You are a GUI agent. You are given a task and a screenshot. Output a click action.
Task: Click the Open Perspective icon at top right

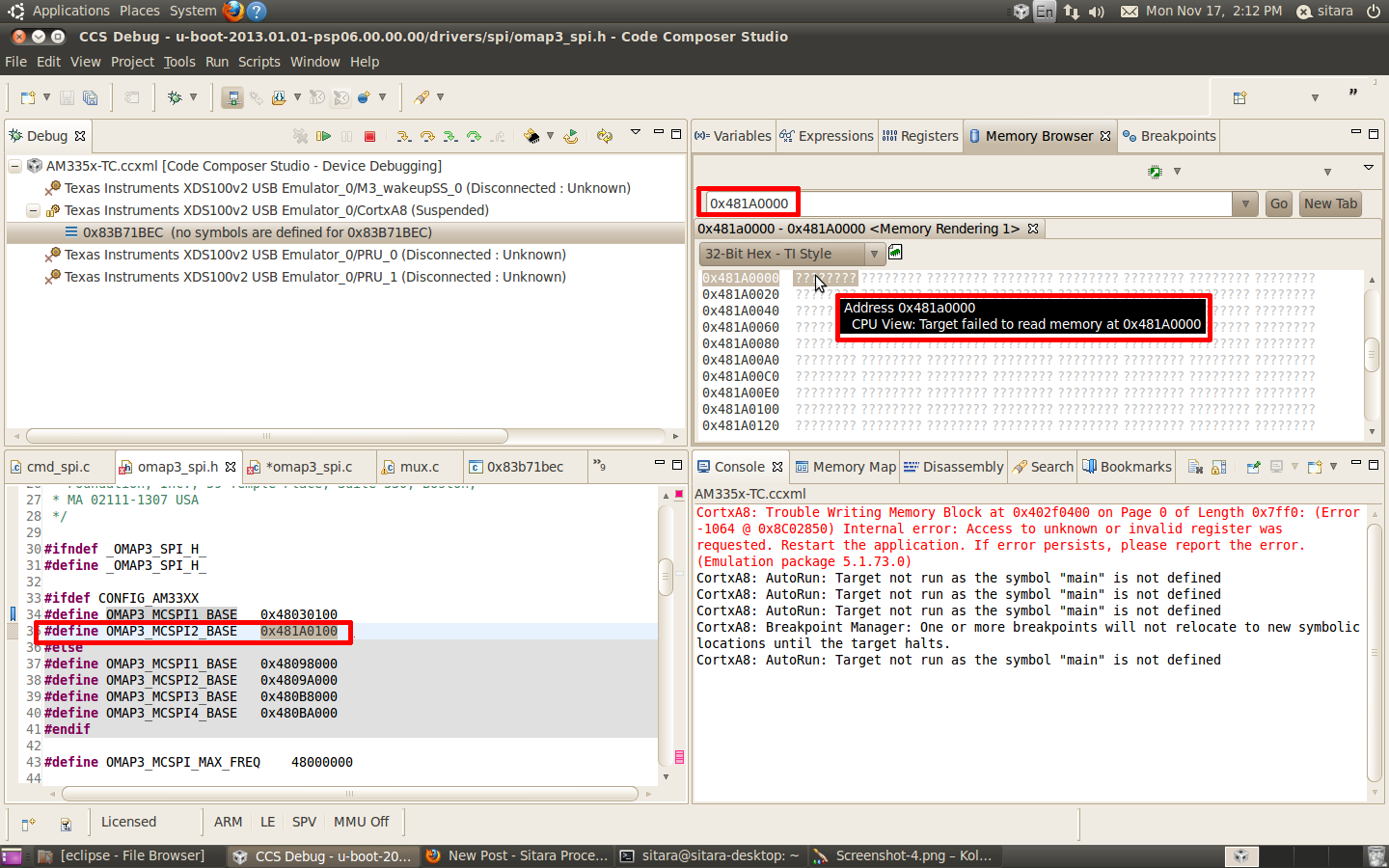coord(1240,97)
